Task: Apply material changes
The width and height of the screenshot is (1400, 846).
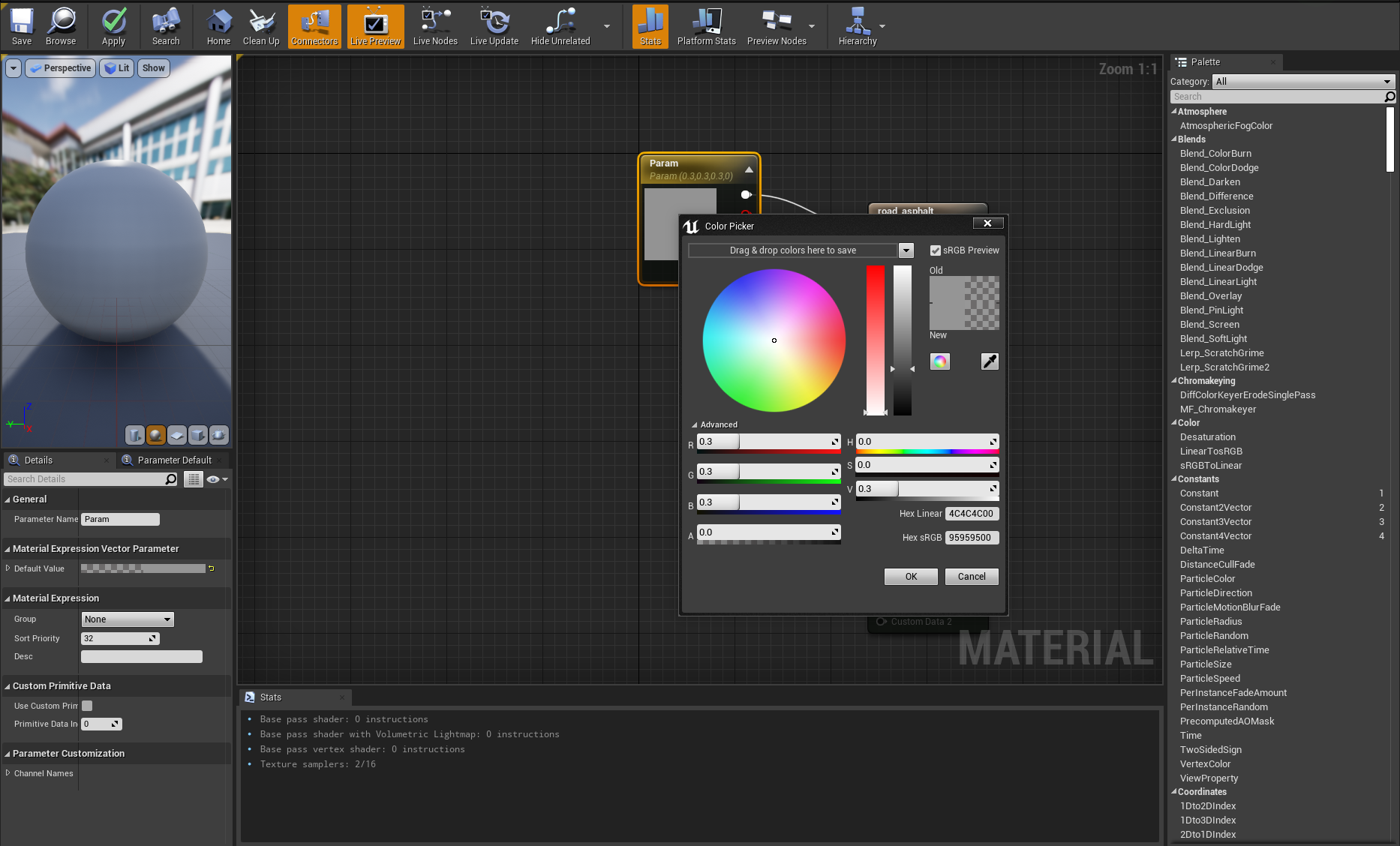Action: (113, 26)
